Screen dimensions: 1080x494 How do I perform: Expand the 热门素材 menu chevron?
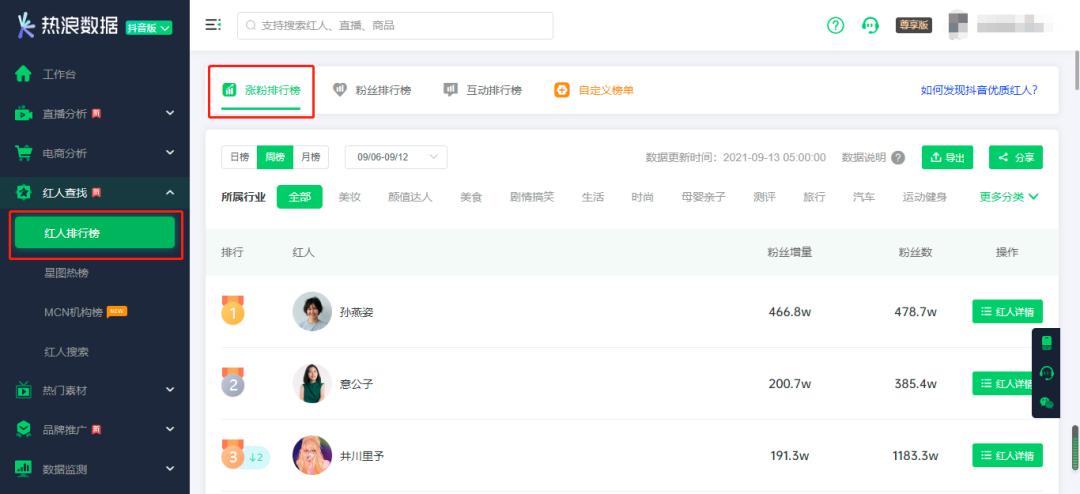[170, 390]
